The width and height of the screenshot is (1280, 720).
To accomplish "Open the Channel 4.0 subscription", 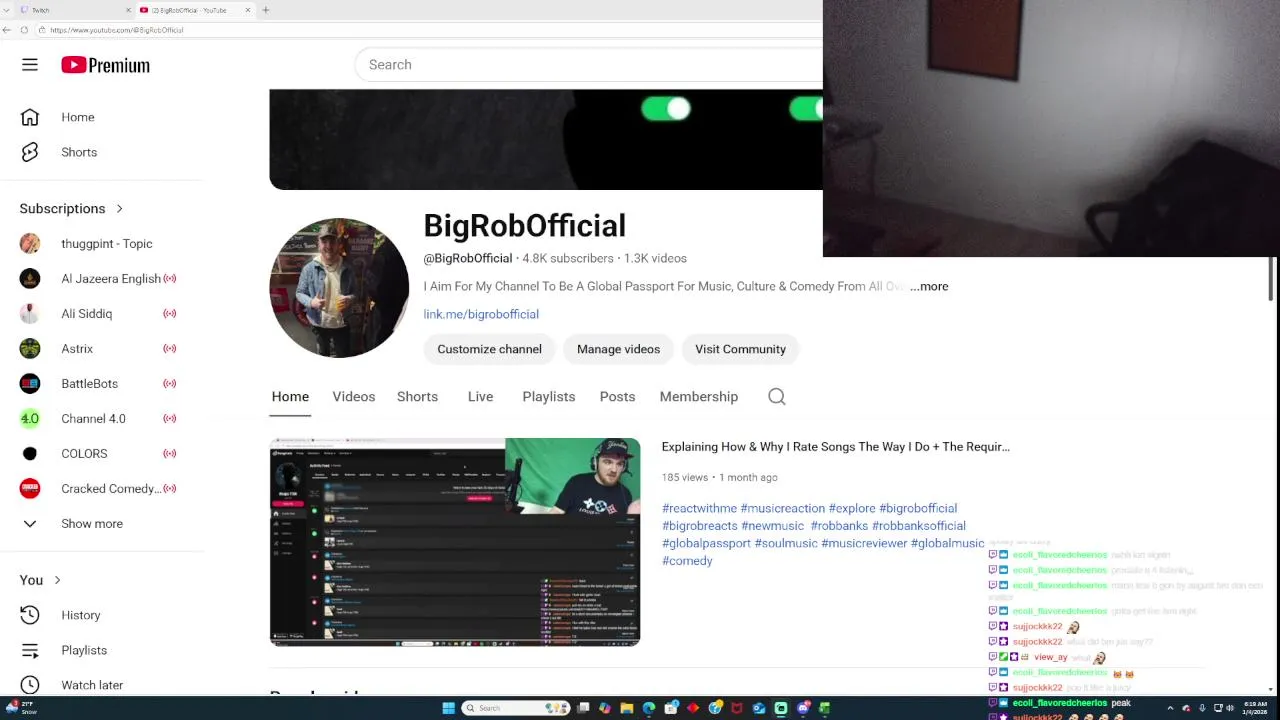I will pyautogui.click(x=93, y=419).
